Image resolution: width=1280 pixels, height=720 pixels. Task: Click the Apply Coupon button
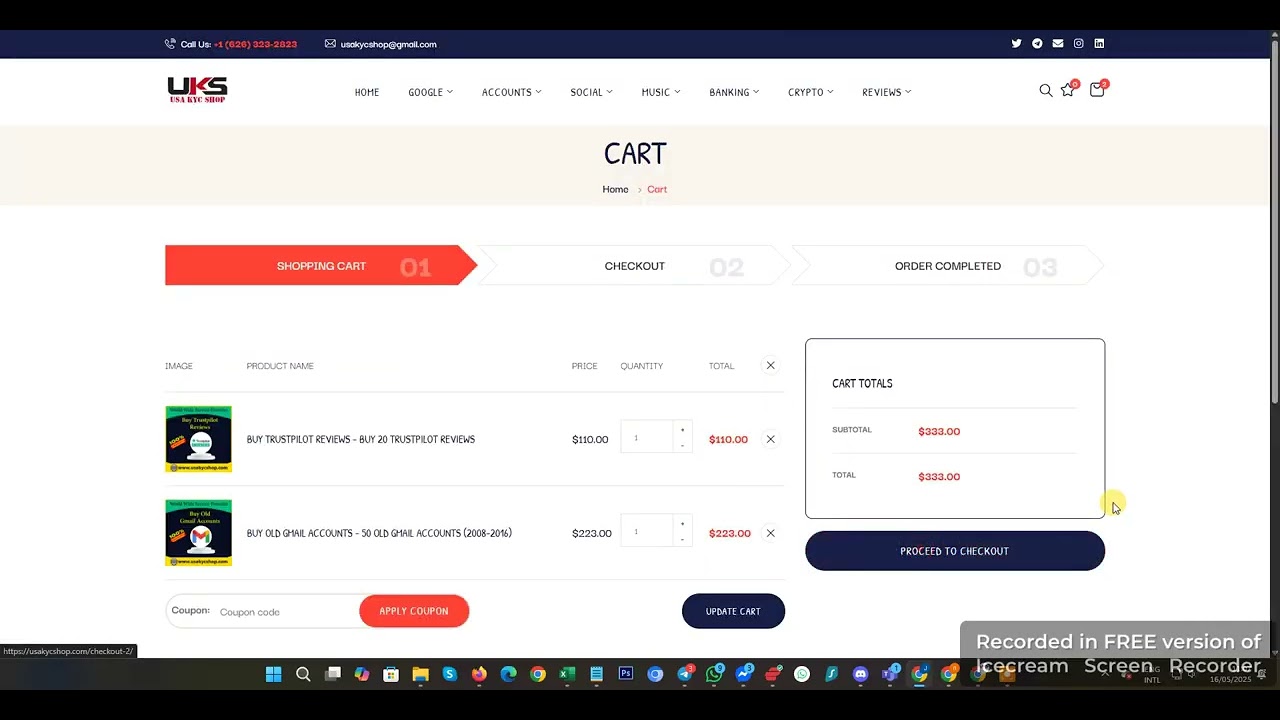pyautogui.click(x=414, y=611)
